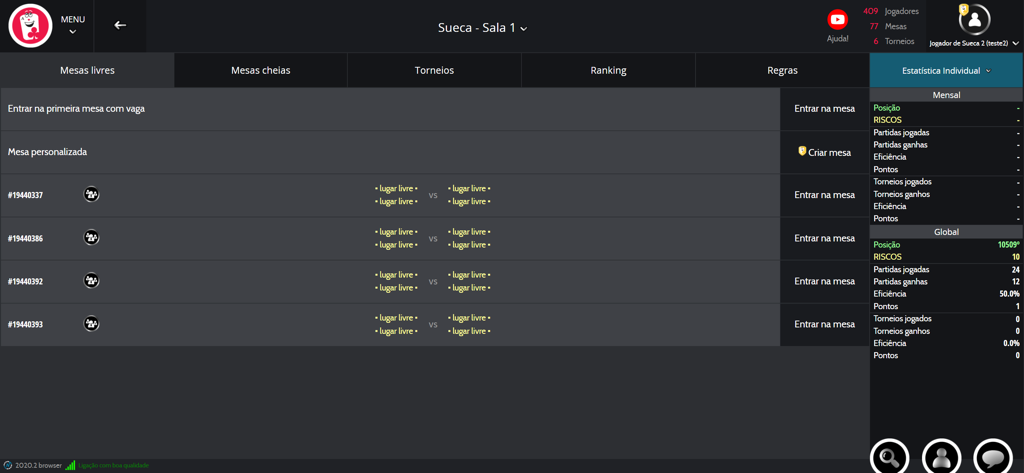Open the chat speech bubble icon
Viewport: 1024px width, 473px height.
[x=993, y=458]
